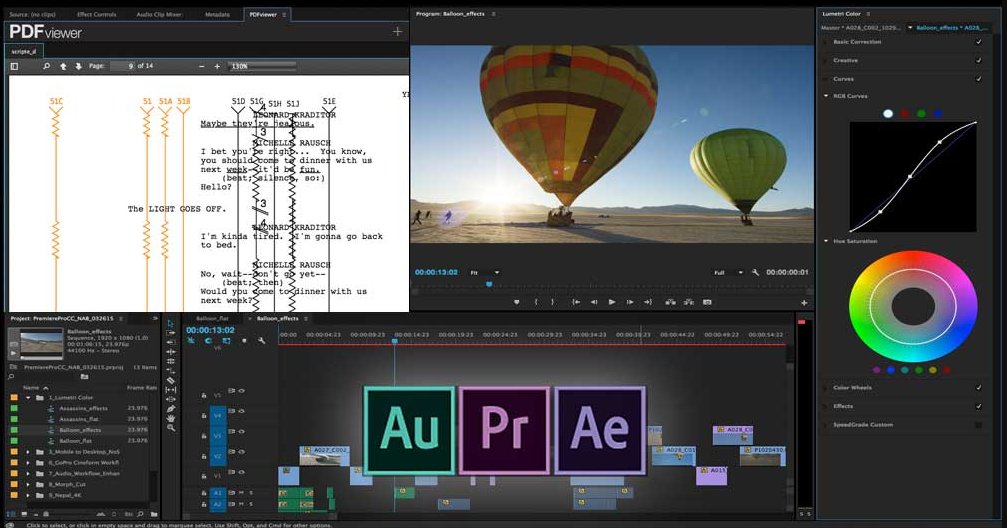
Task: Click new bin icon in Project panel footer
Action: [154, 514]
